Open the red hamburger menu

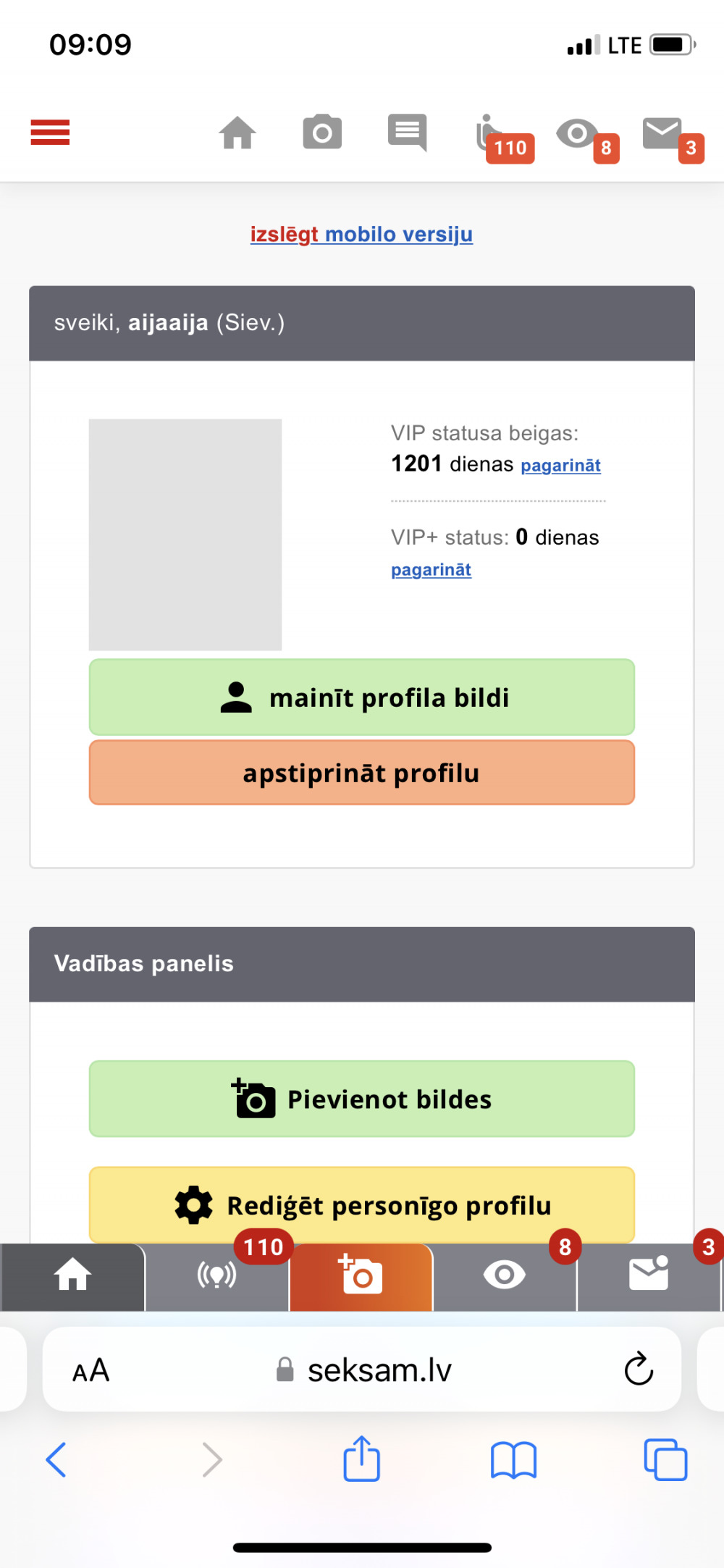point(50,133)
